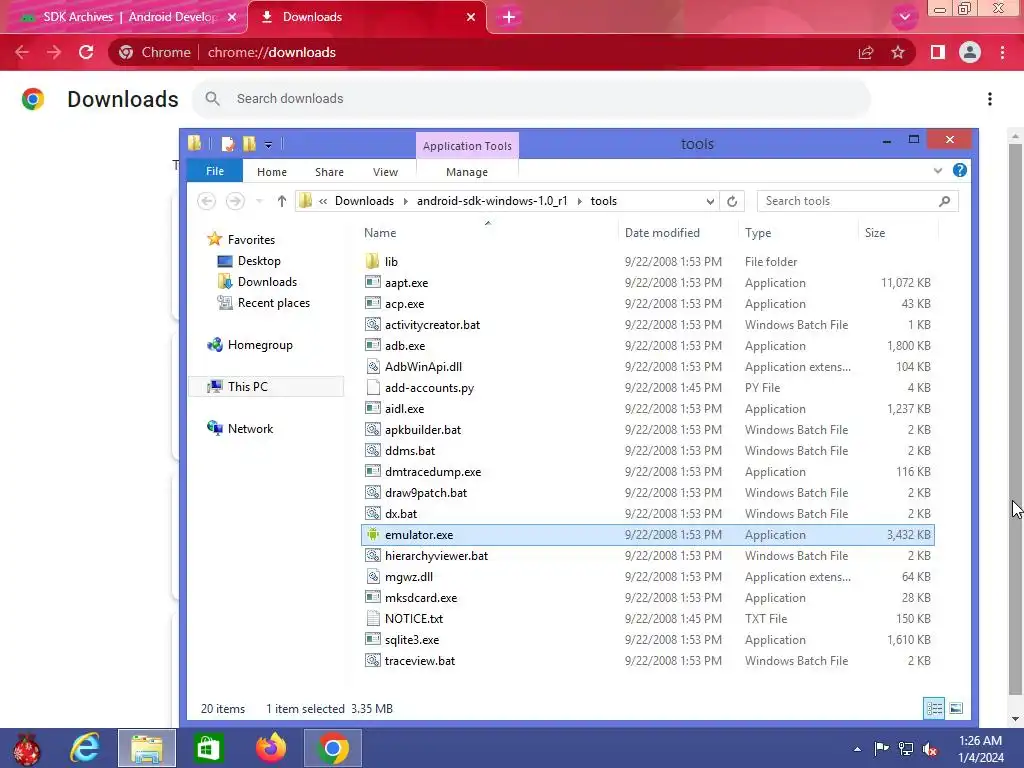1024x768 pixels.
Task: Click the add-accounts.py file icon
Action: tap(372, 388)
